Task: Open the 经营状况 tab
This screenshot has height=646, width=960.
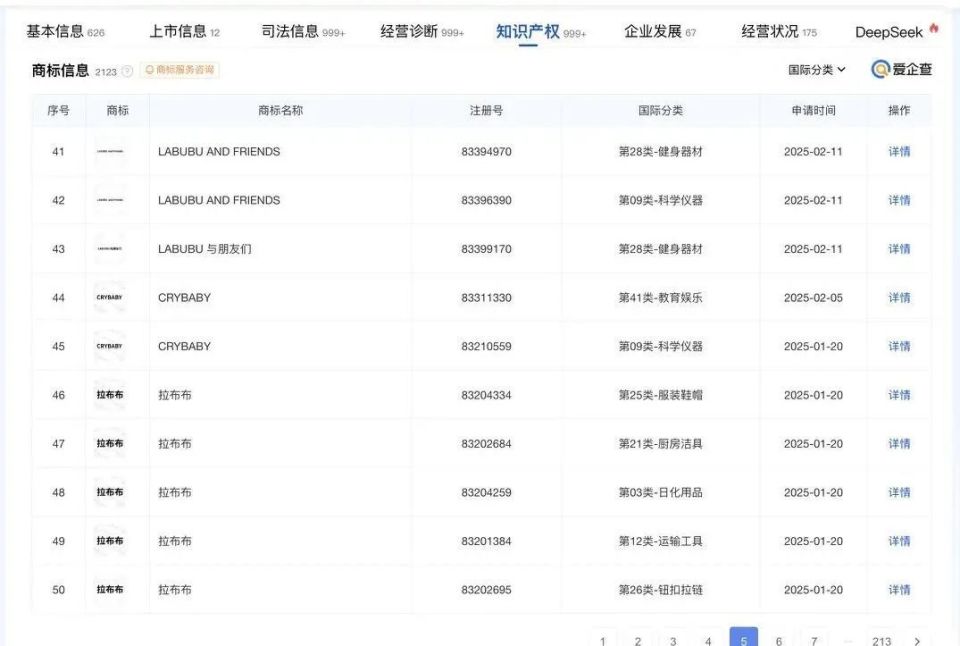Action: click(779, 32)
